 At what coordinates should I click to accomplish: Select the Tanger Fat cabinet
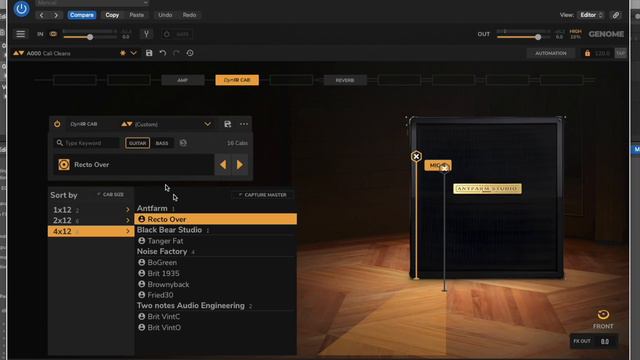[x=216, y=241]
